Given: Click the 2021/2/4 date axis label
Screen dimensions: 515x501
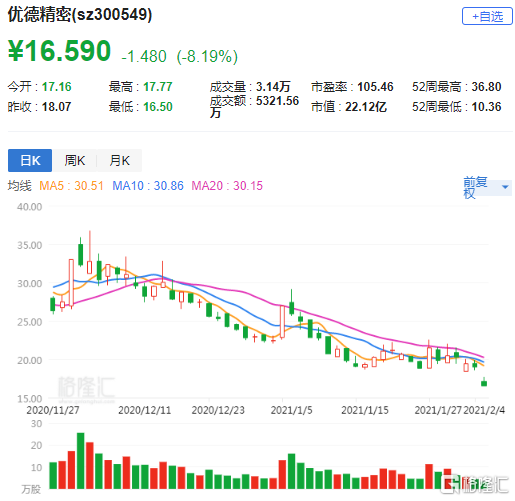Looking at the screenshot, I should click(484, 410).
